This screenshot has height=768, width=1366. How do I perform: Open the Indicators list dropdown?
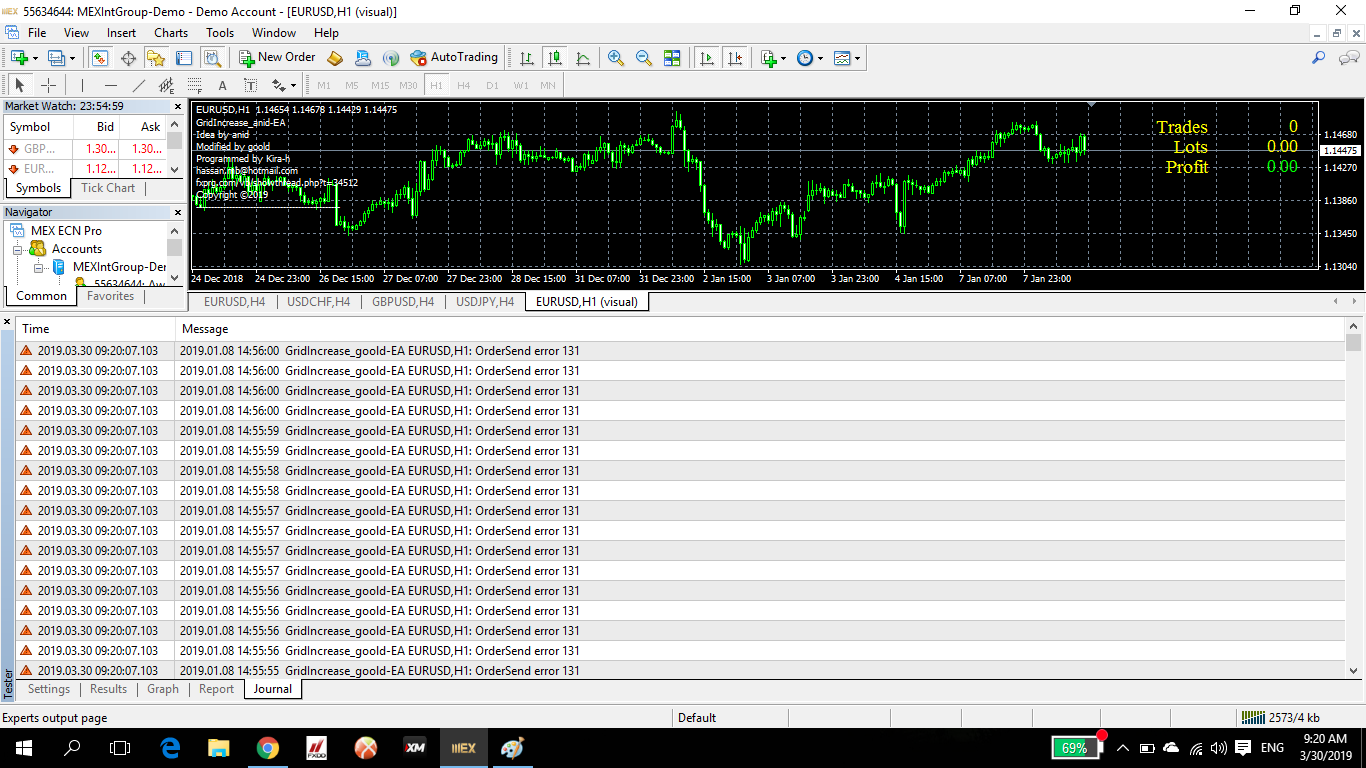(772, 58)
